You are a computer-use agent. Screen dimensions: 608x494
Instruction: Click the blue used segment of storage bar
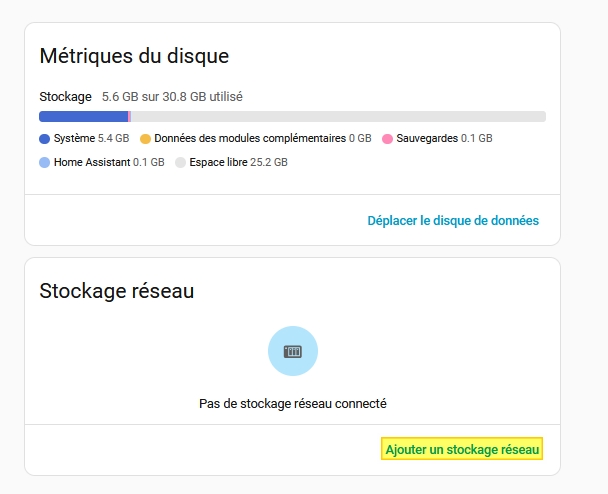[83, 117]
